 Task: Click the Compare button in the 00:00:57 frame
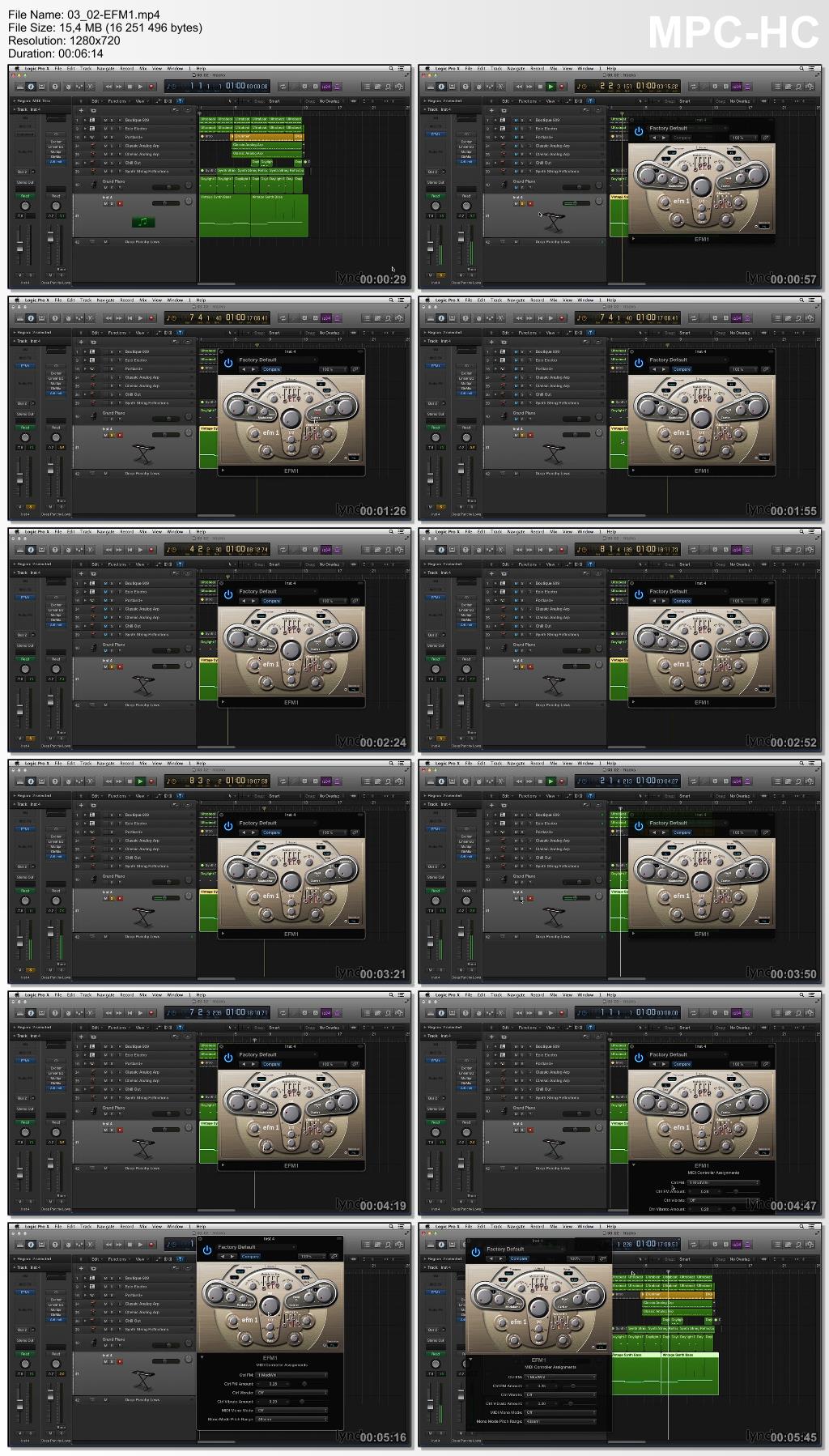click(x=682, y=138)
